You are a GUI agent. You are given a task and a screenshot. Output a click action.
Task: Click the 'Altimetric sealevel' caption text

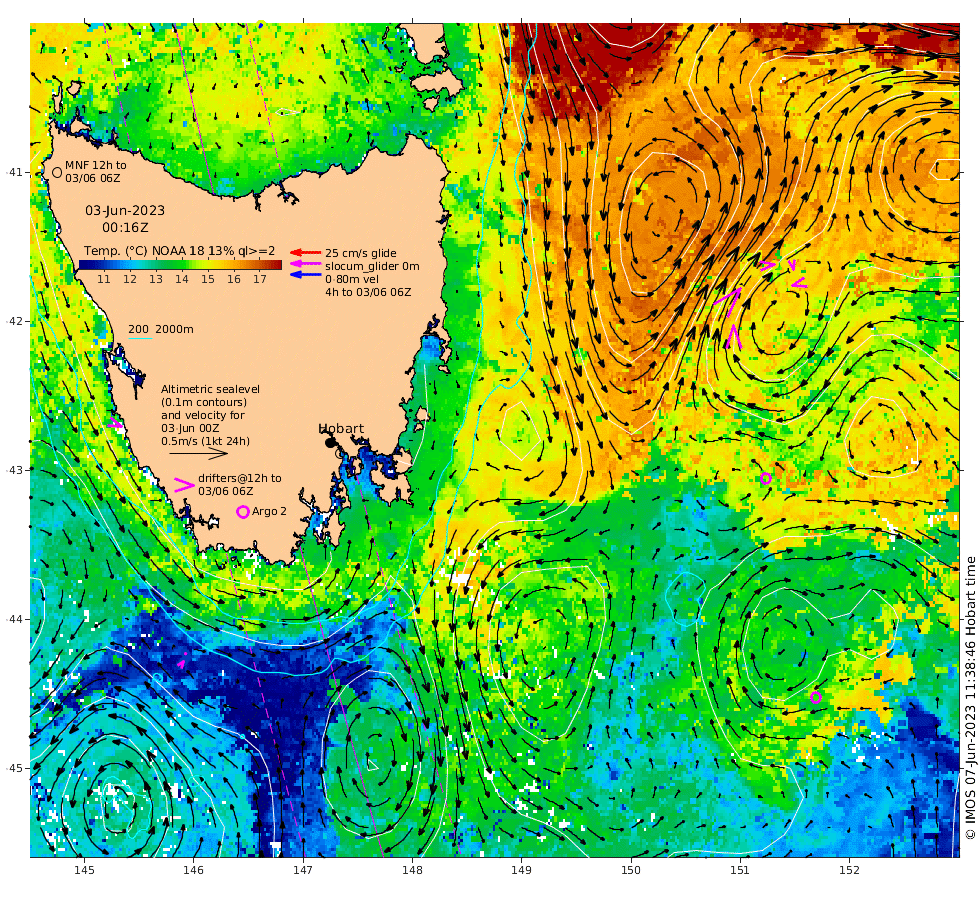(x=210, y=389)
